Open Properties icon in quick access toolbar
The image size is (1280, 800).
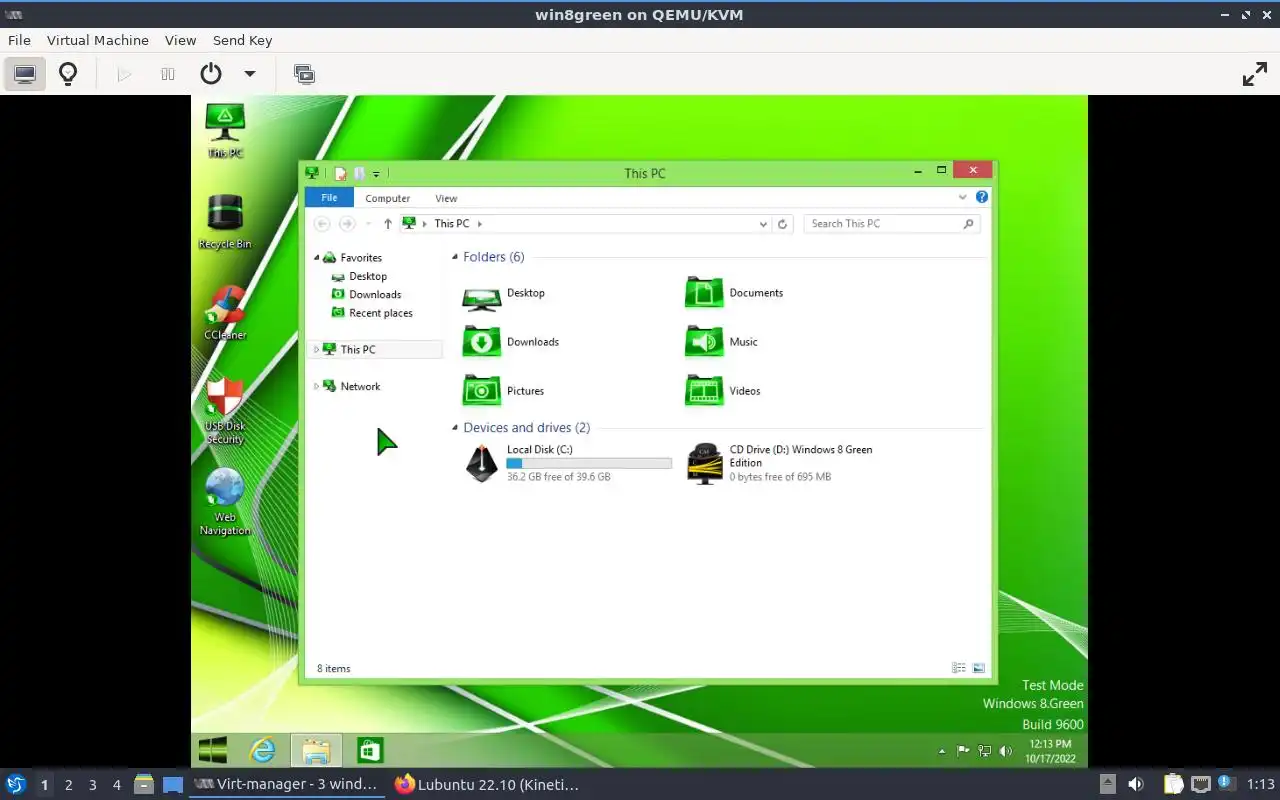click(x=340, y=173)
